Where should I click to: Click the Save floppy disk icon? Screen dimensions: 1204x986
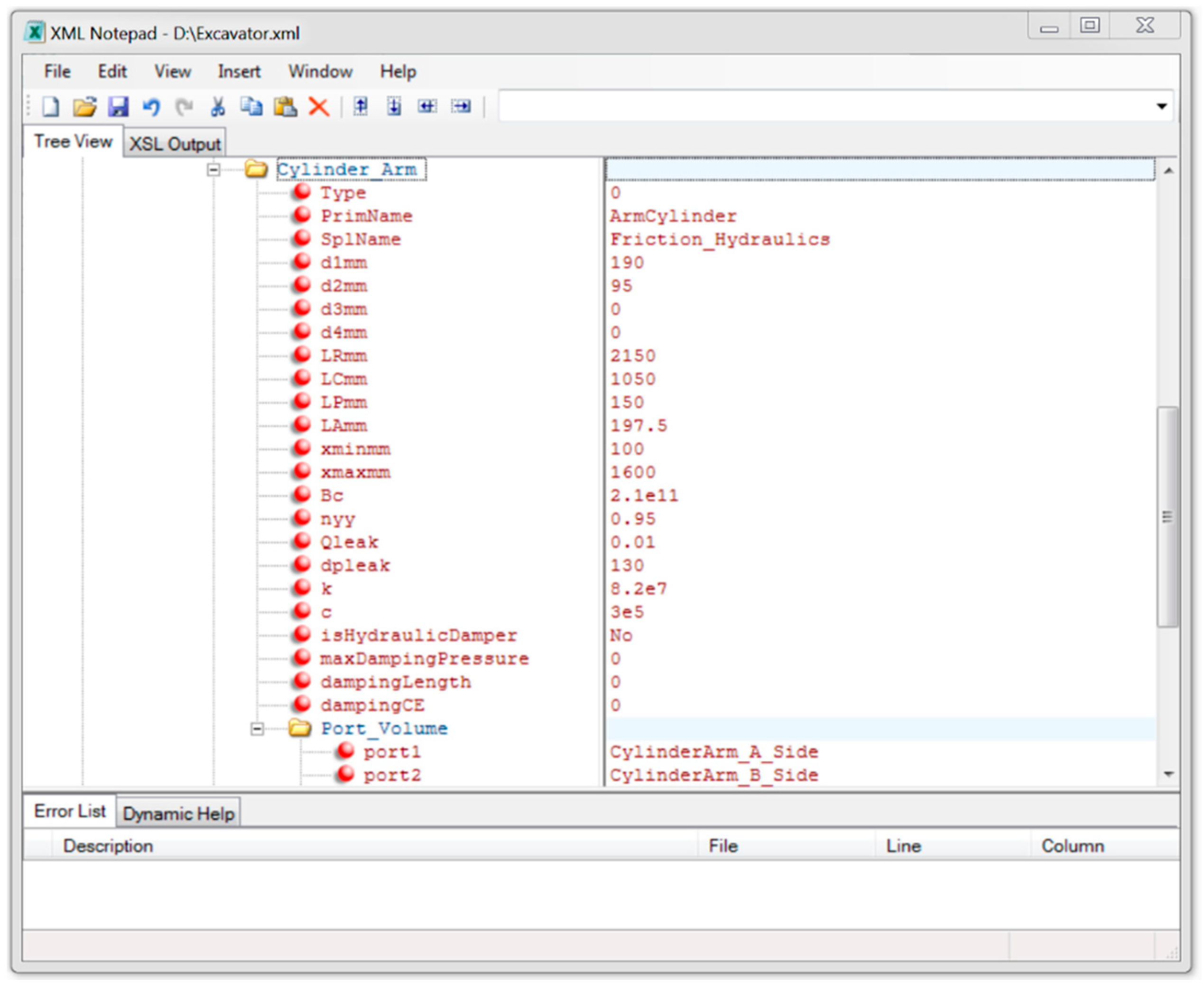[x=118, y=106]
